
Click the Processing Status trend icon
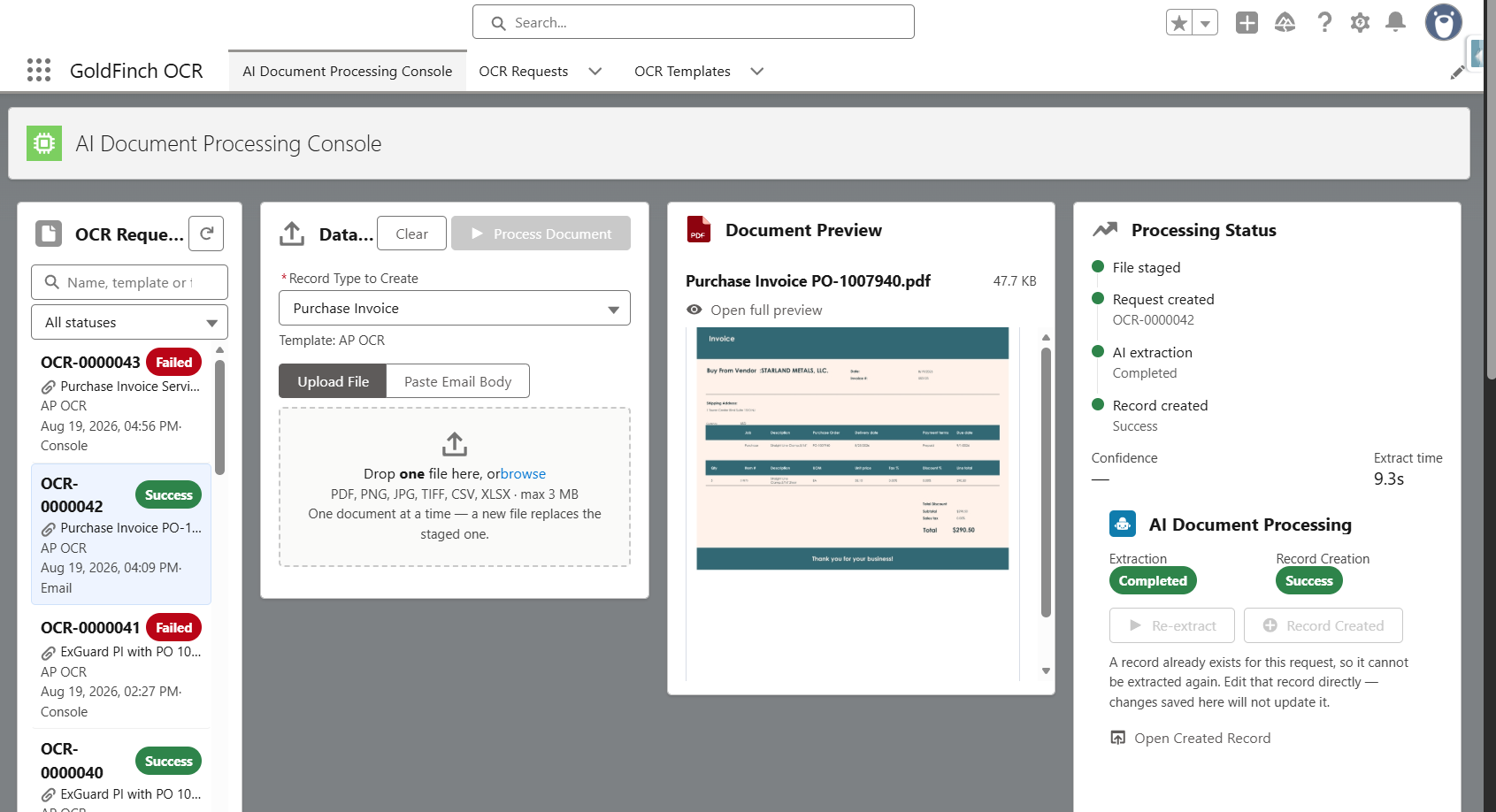1105,230
